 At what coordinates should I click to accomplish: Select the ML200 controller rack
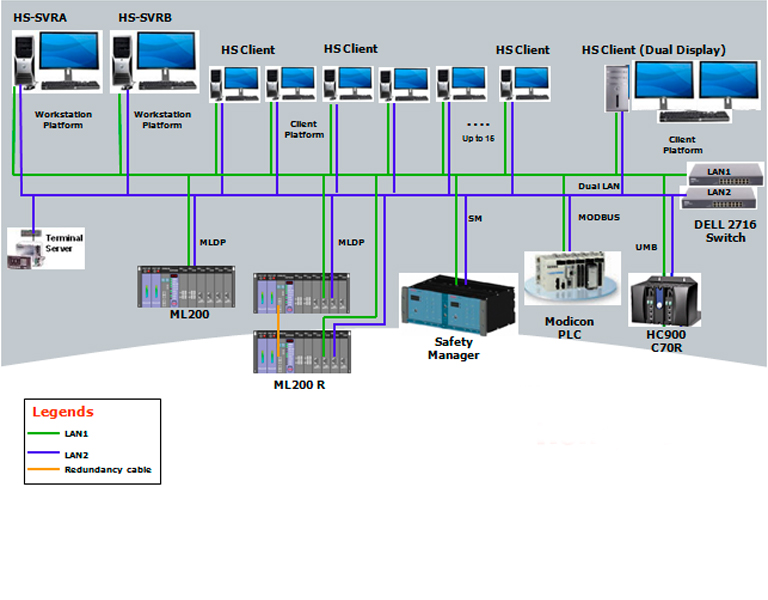[186, 288]
